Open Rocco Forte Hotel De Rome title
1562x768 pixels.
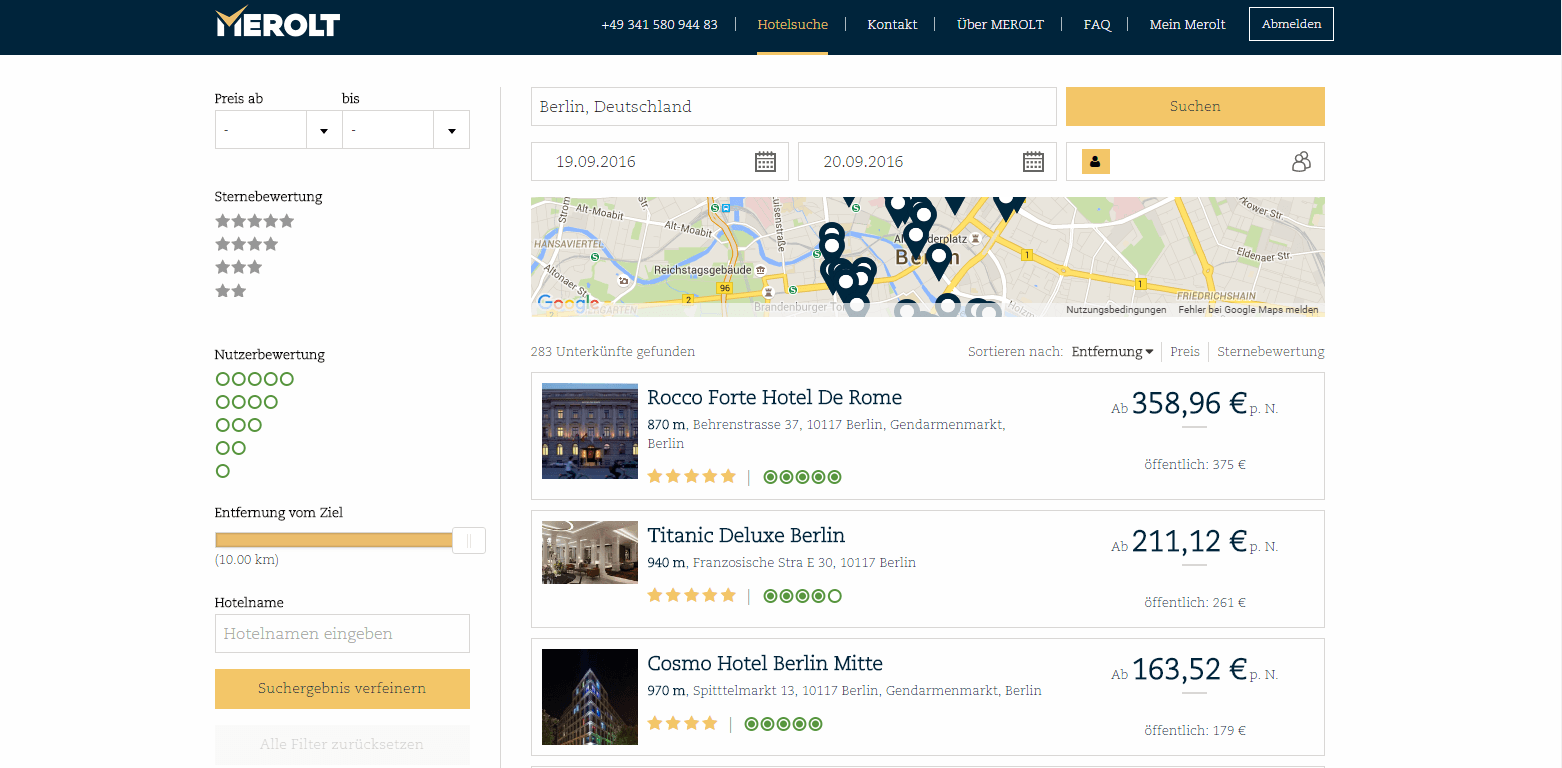[775, 397]
